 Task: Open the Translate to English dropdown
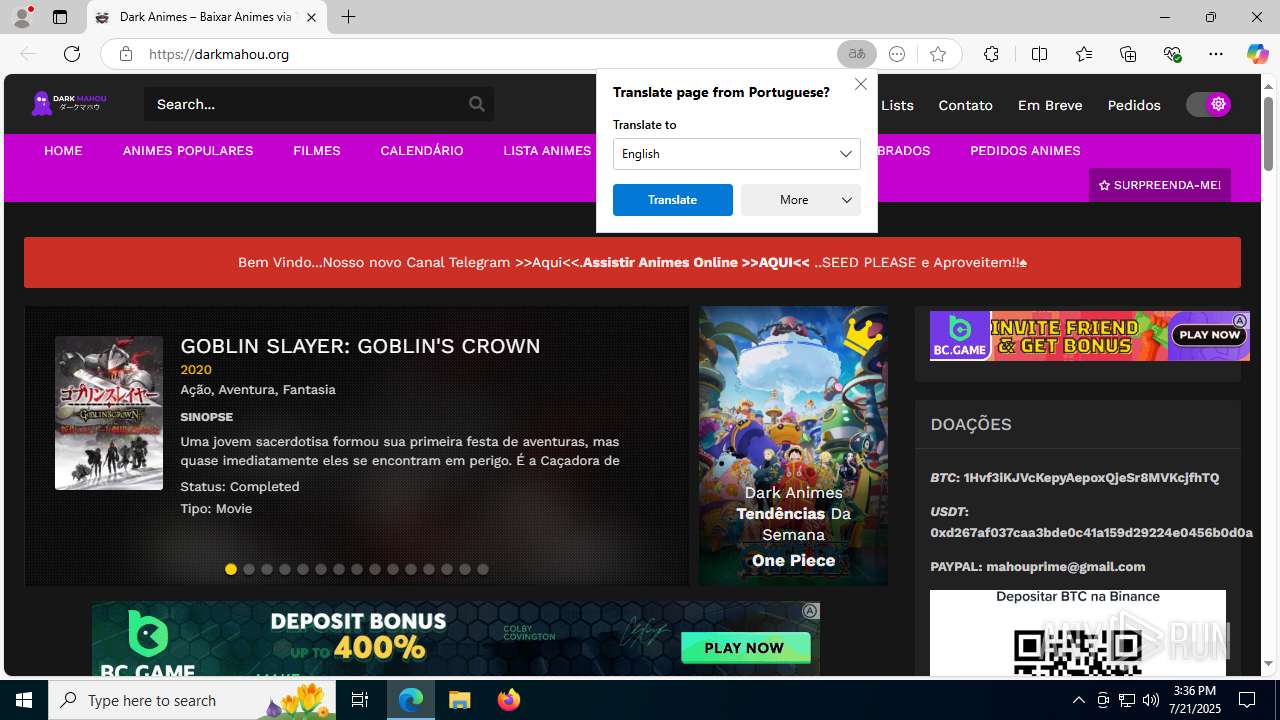737,154
